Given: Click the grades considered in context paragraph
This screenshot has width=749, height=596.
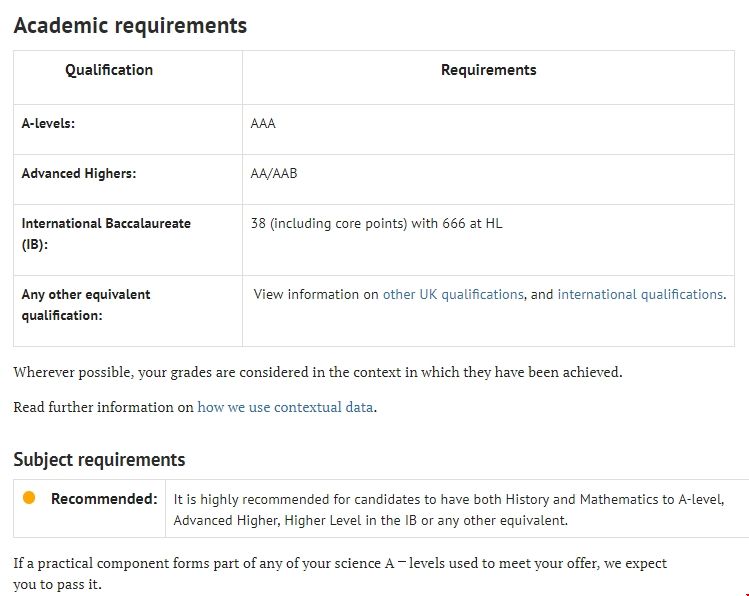Looking at the screenshot, I should (317, 372).
